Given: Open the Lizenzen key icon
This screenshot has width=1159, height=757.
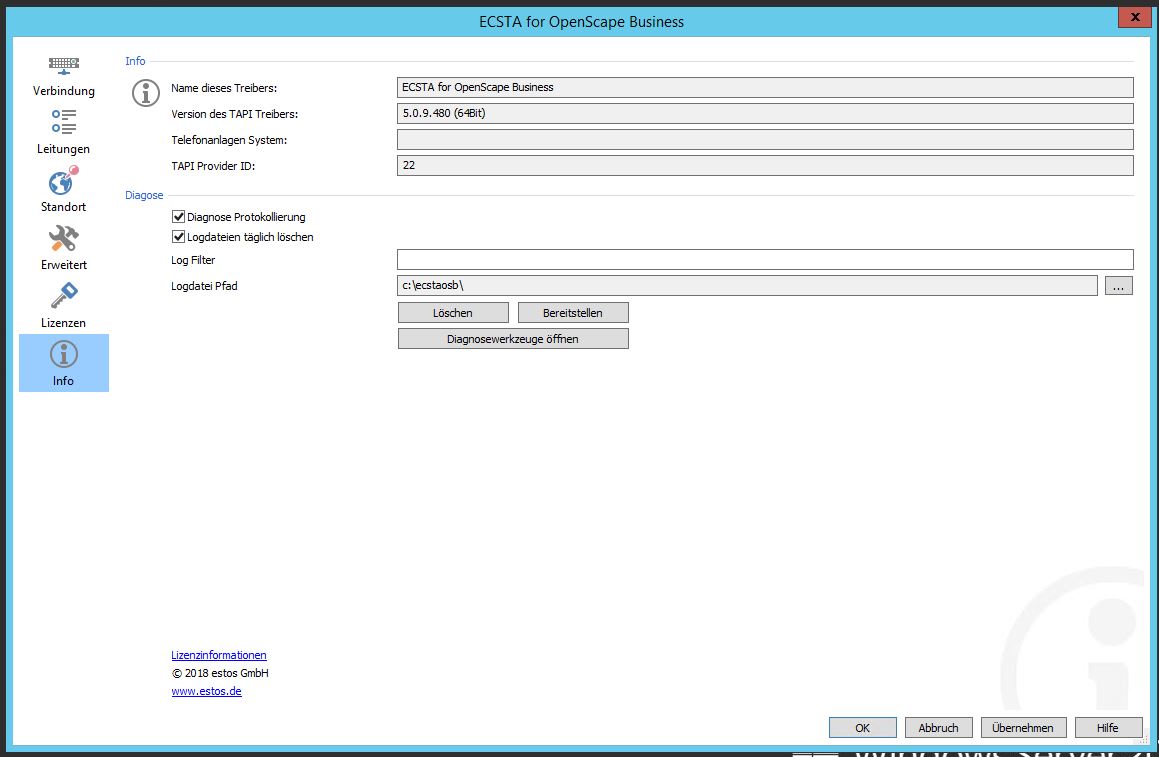Looking at the screenshot, I should 63,297.
